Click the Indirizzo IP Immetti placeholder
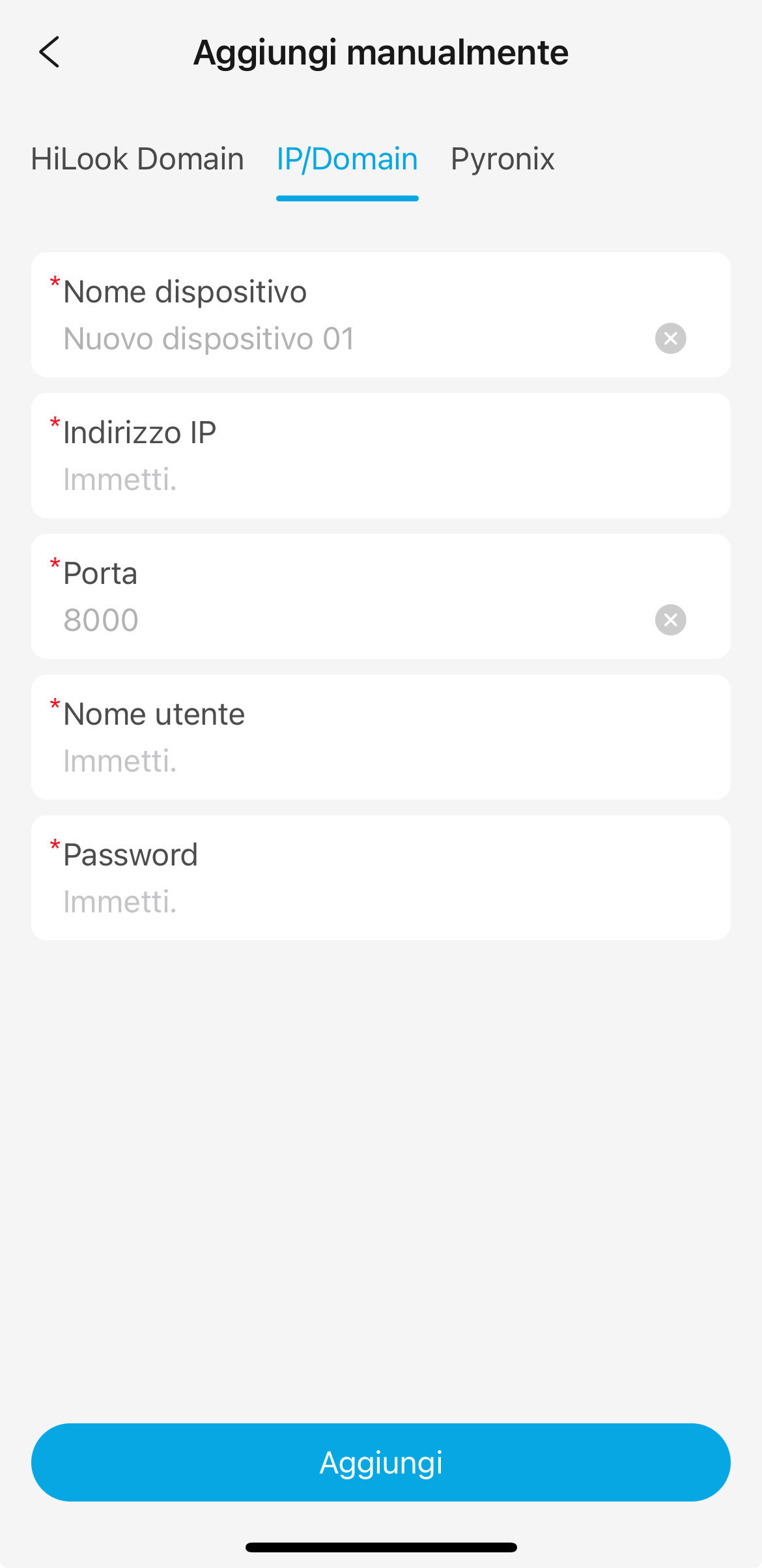 pos(120,480)
